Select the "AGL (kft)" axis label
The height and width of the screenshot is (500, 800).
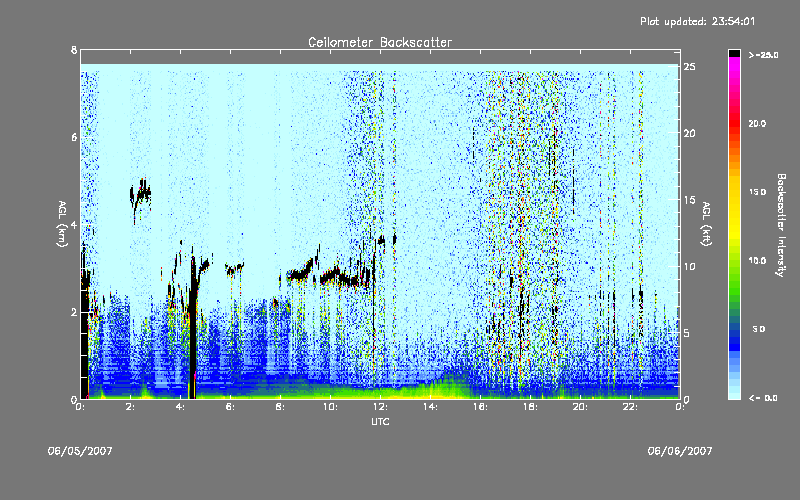coord(706,224)
